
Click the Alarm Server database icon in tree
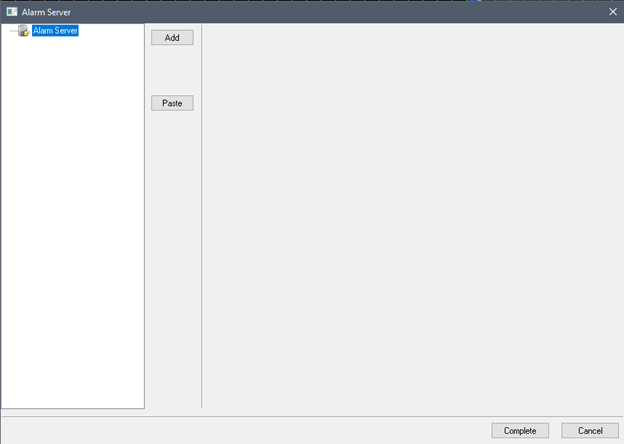tap(23, 31)
